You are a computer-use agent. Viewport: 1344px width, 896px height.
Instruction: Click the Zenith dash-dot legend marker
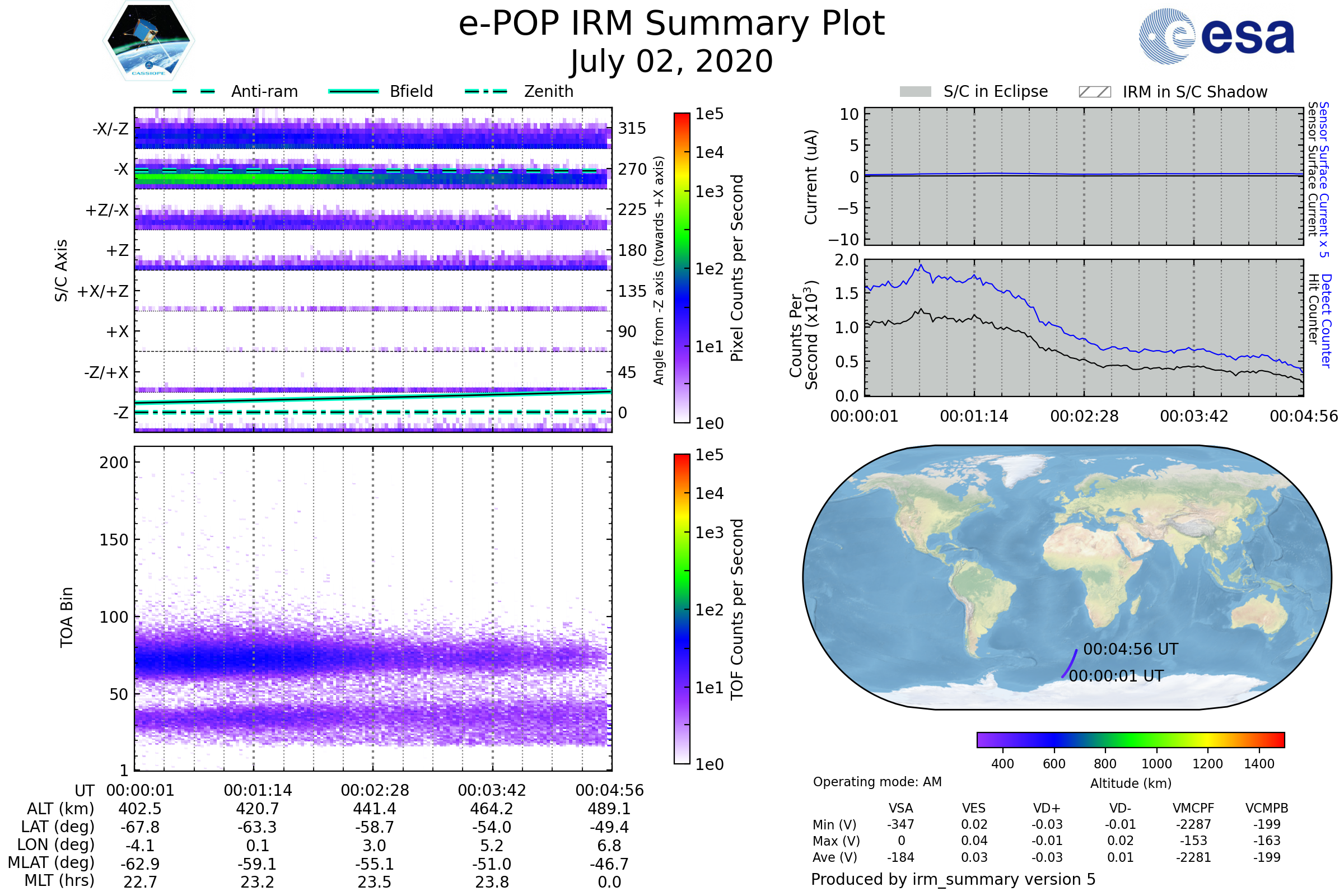[x=486, y=91]
